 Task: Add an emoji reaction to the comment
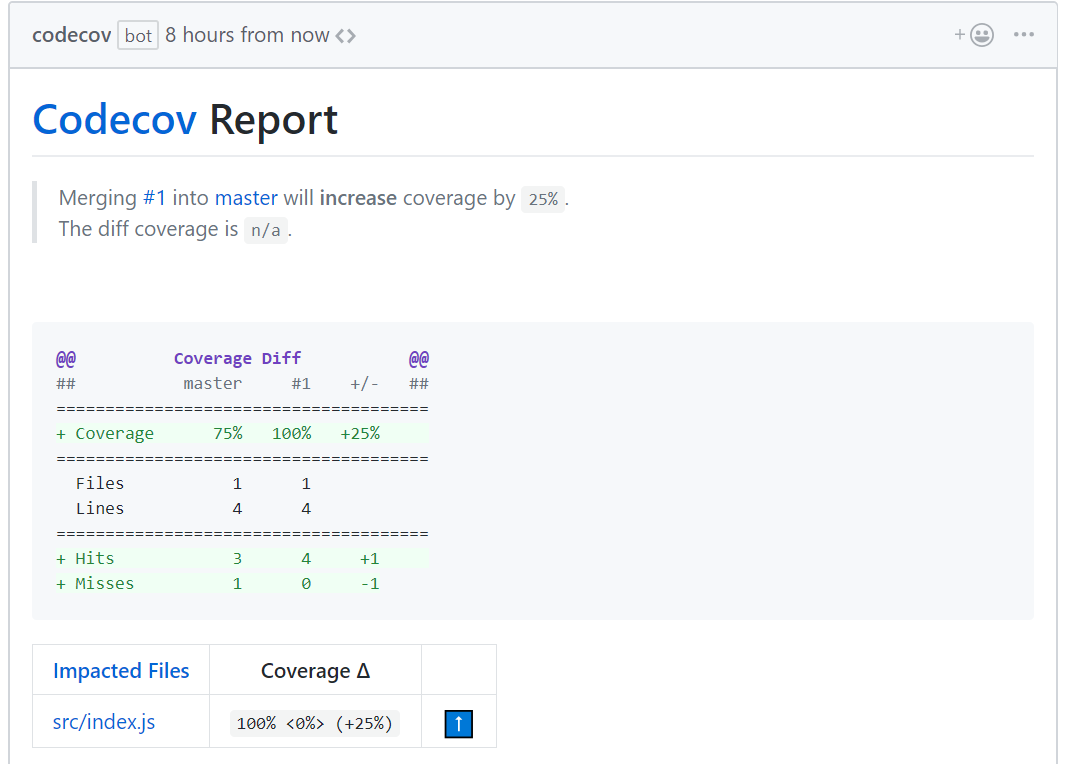point(974,35)
